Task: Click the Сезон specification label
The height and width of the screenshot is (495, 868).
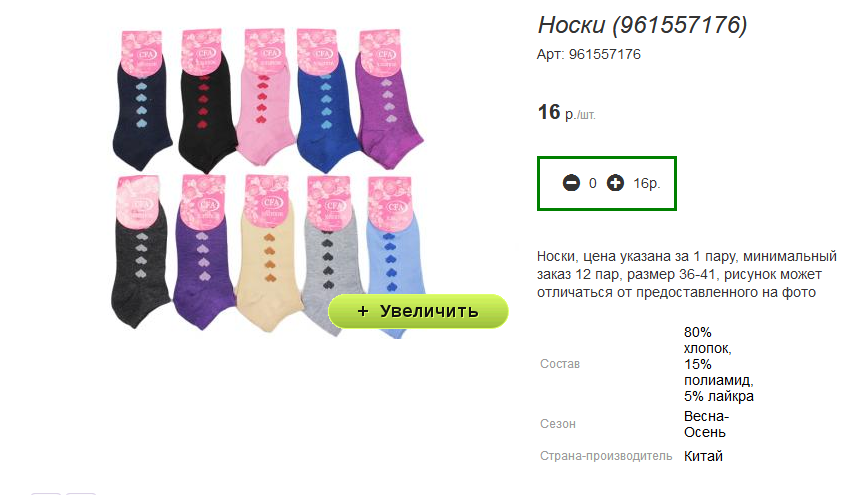Action: pos(557,424)
